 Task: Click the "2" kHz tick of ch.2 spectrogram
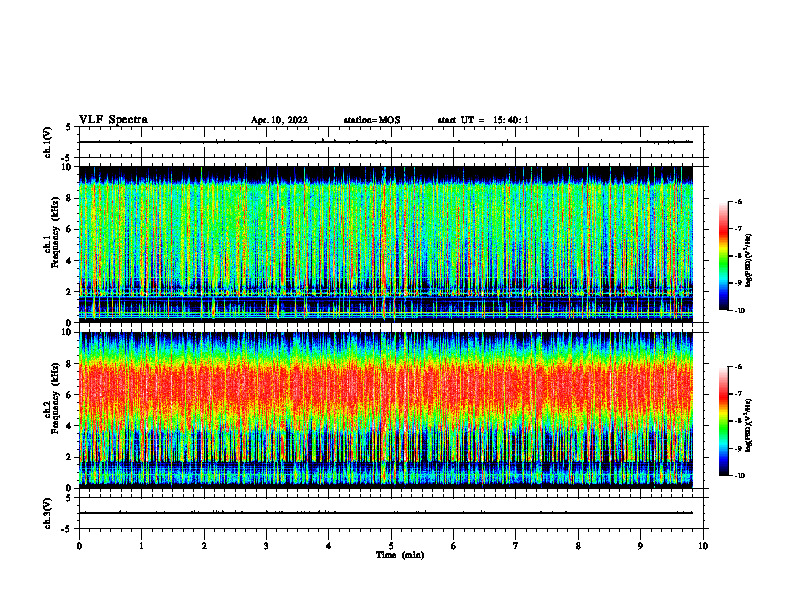(x=70, y=457)
